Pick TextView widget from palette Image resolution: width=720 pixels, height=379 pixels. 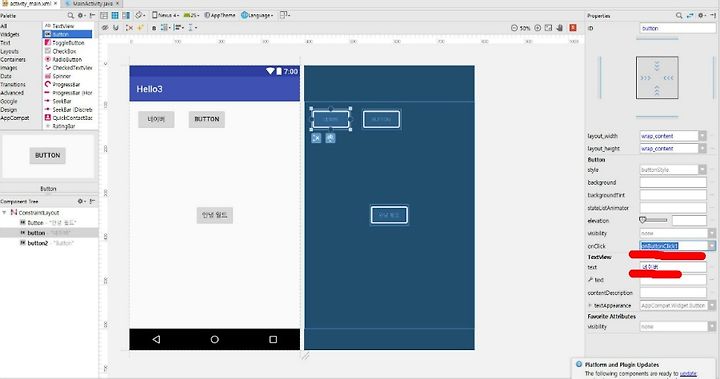pos(63,26)
